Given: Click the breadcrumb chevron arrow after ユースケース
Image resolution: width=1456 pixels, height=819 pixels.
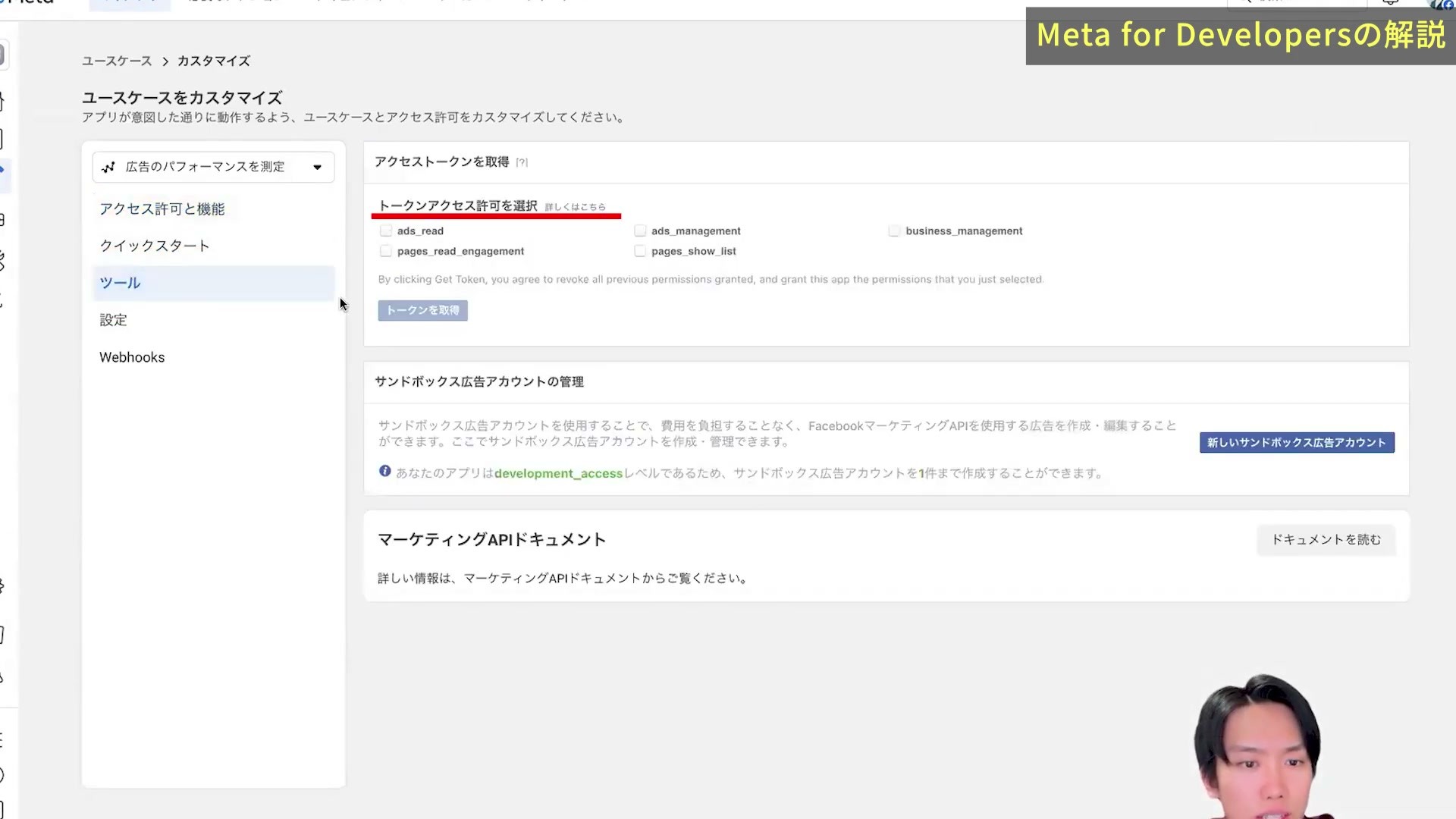Looking at the screenshot, I should [165, 61].
